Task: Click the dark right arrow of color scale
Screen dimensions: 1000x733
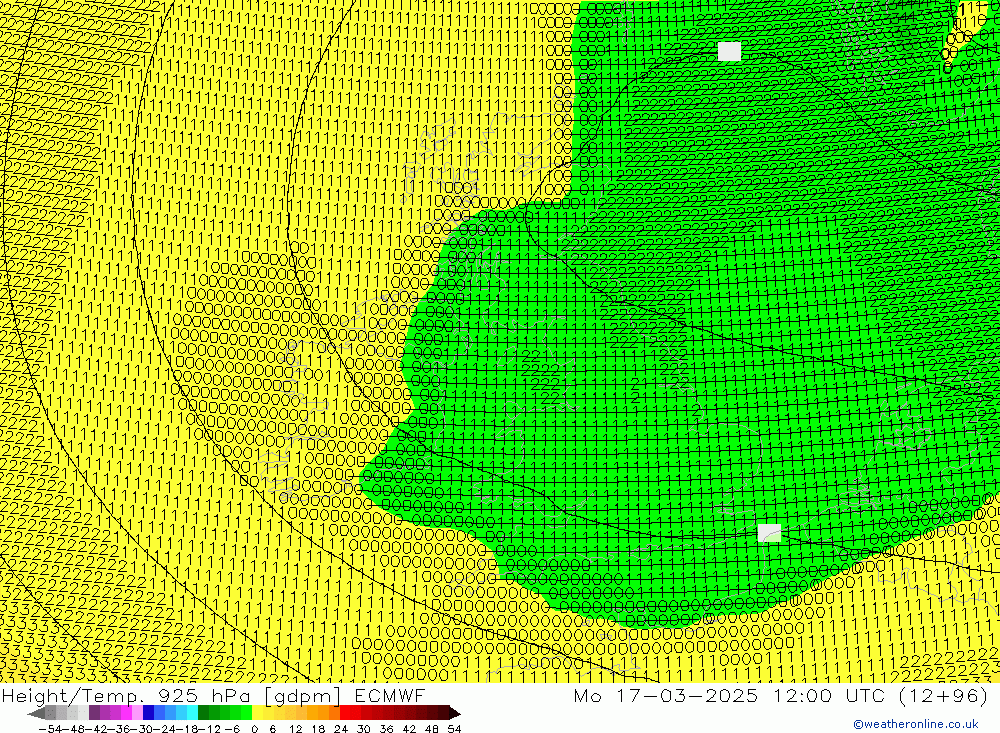Action: [455, 713]
